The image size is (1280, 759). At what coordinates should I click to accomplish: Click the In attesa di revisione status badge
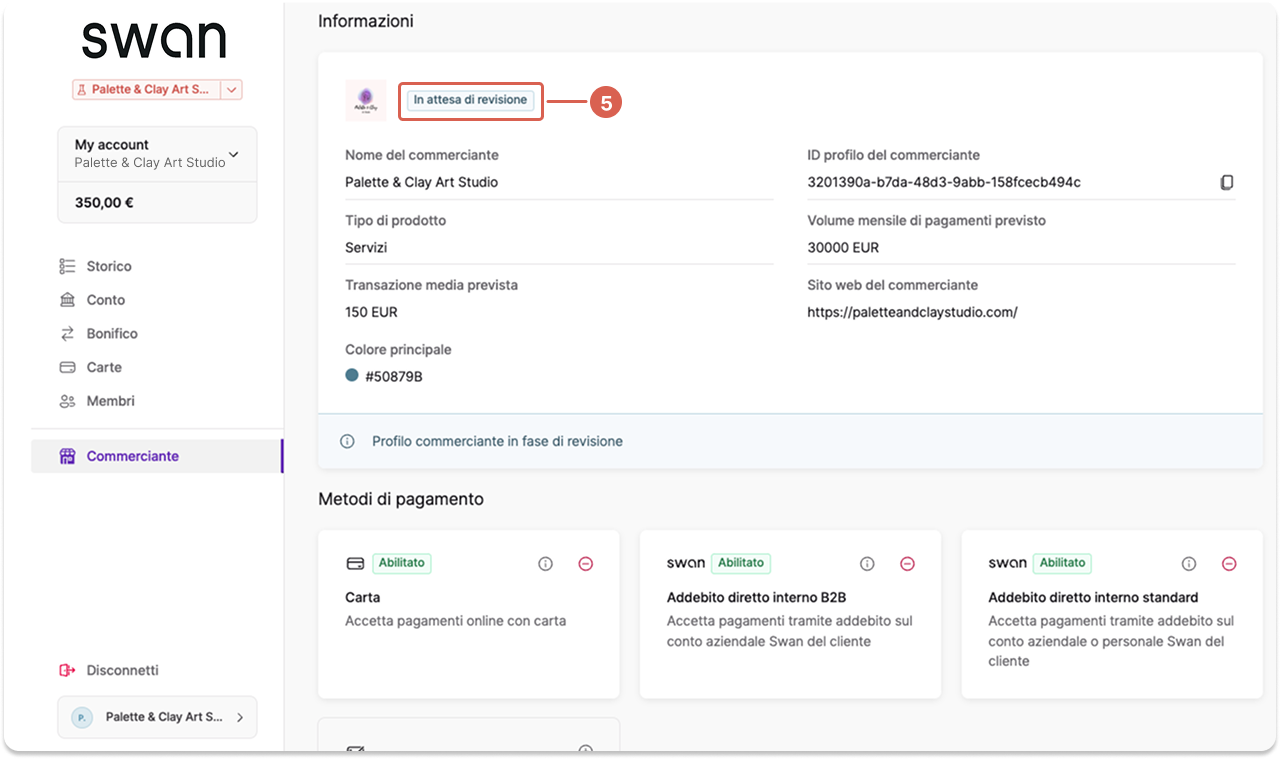point(470,100)
